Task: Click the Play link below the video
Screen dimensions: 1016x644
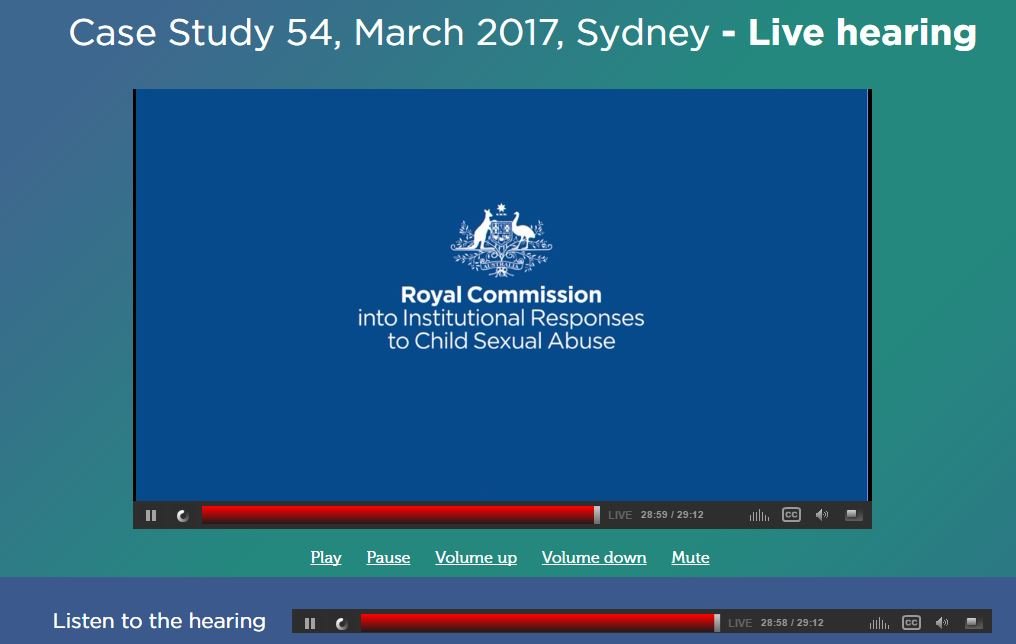Action: [326, 557]
